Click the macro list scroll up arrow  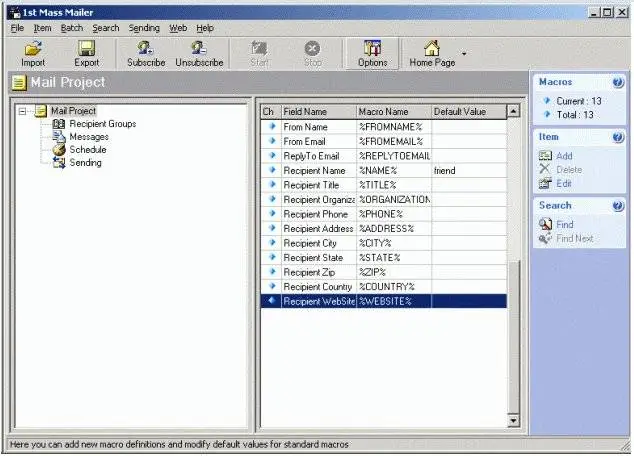513,111
